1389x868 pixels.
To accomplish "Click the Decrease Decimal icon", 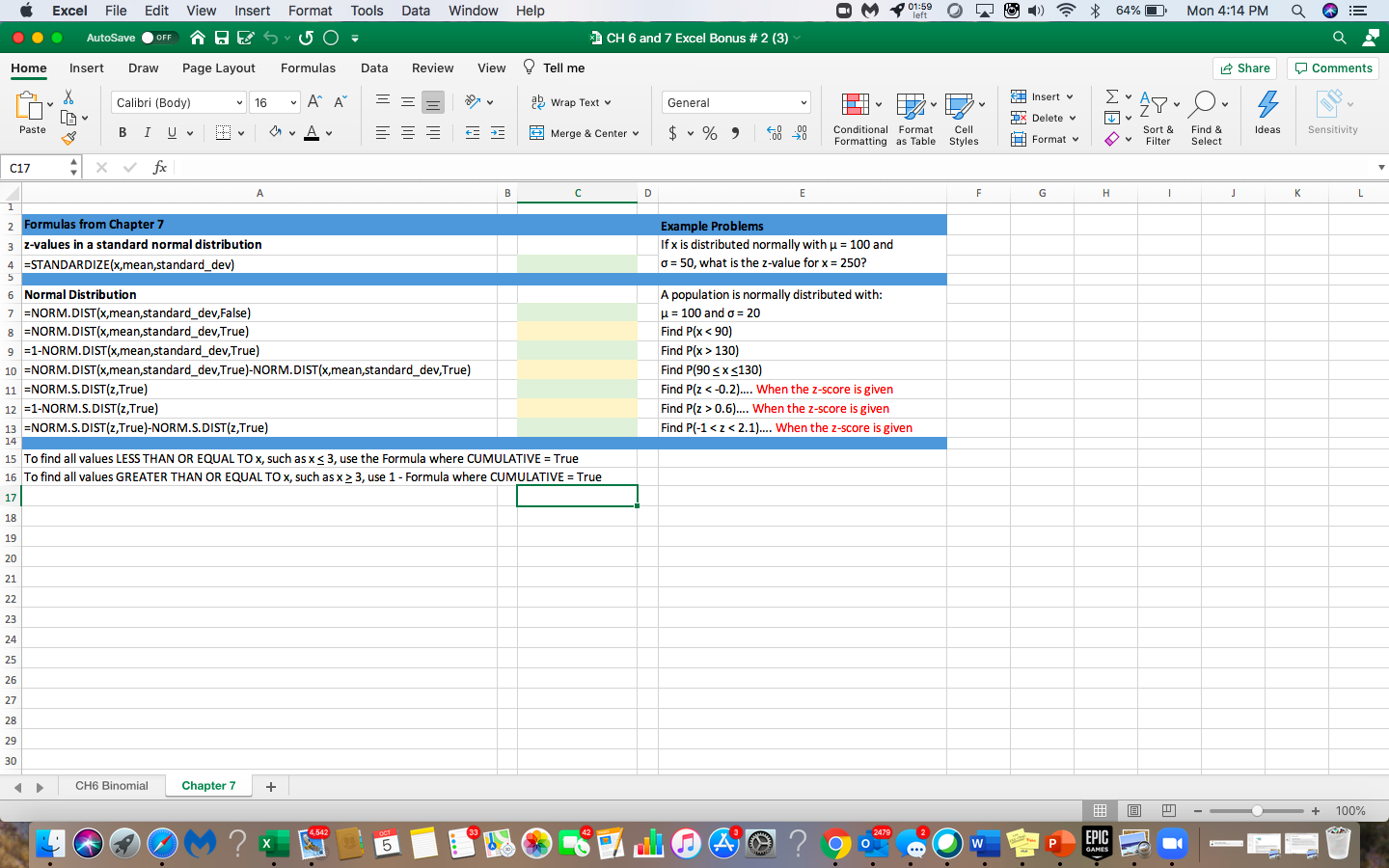I will click(x=800, y=133).
